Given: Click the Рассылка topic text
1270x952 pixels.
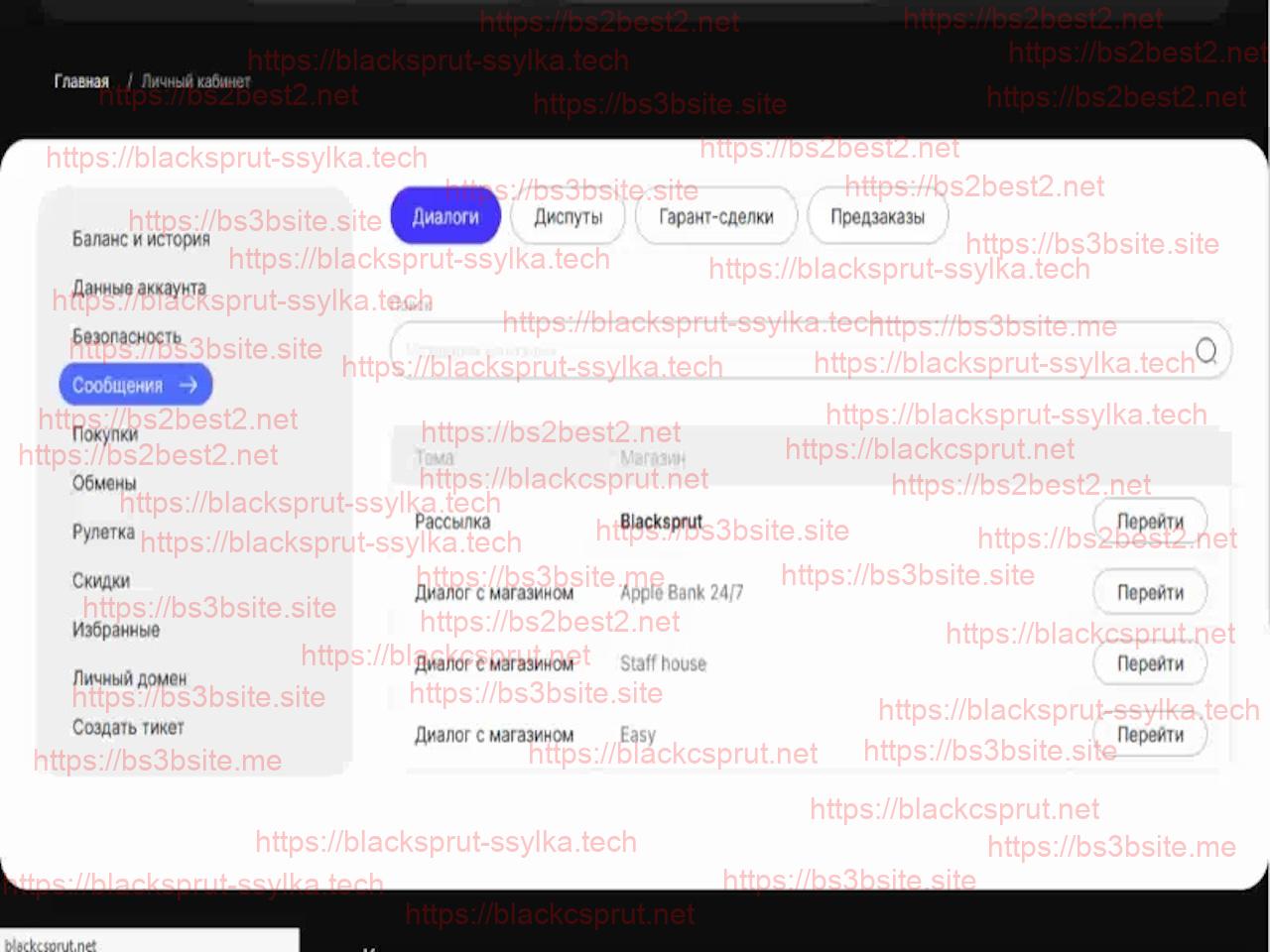Looking at the screenshot, I should [x=452, y=522].
